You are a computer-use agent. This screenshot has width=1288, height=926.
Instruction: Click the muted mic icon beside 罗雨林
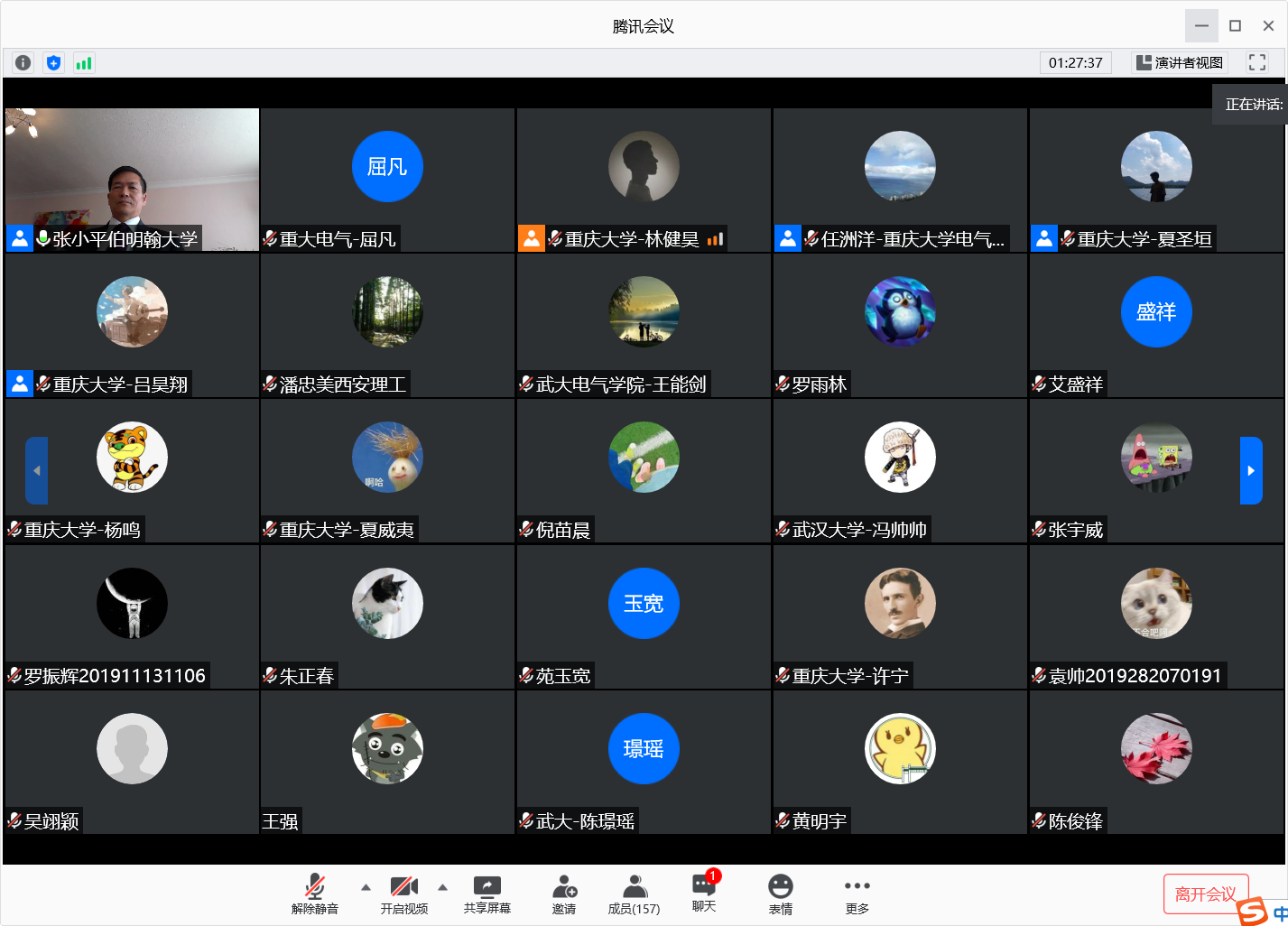click(783, 384)
